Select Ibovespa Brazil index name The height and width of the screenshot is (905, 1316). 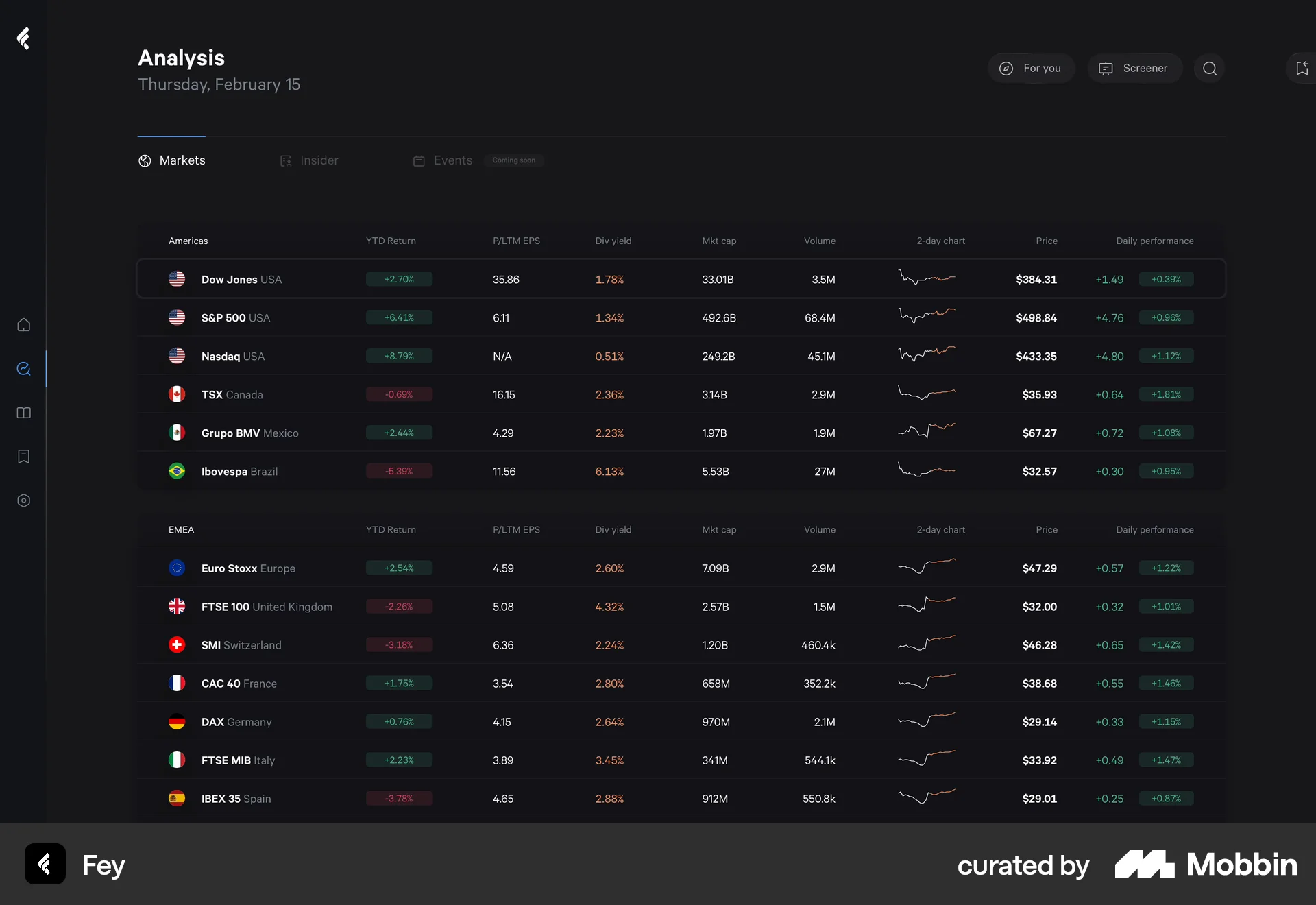(x=239, y=472)
